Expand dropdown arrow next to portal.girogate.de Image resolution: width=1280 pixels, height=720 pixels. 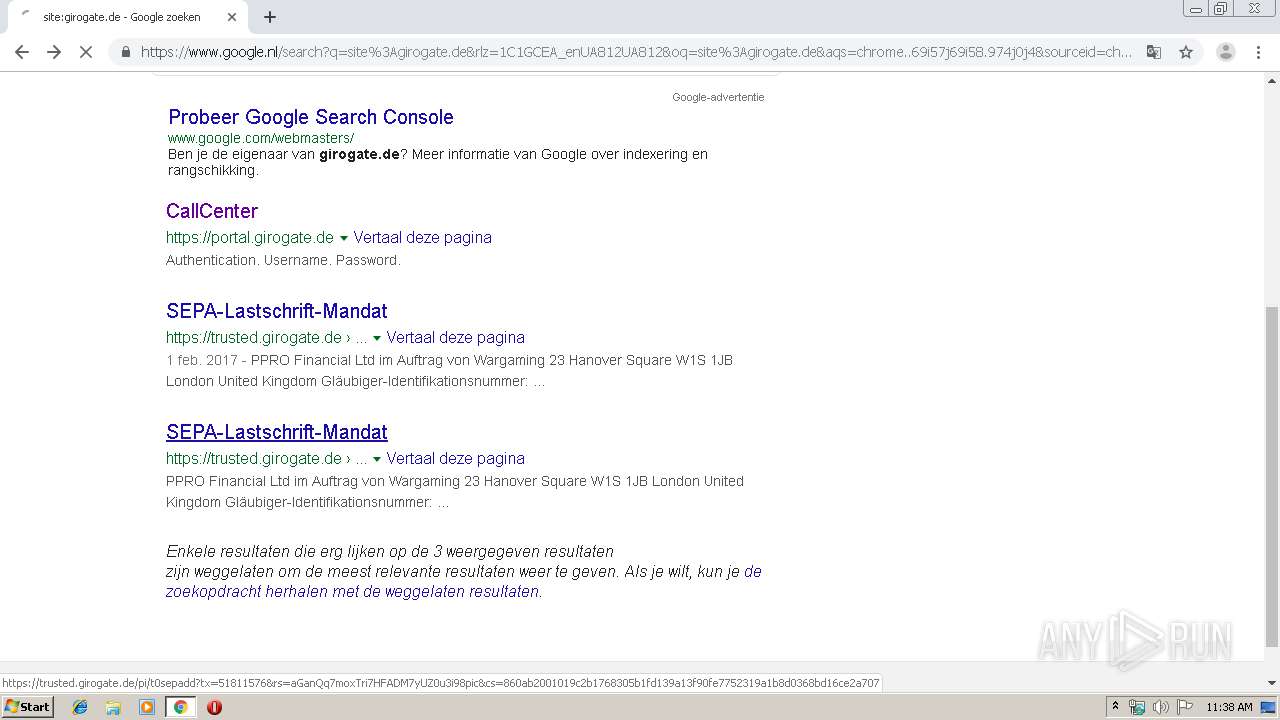tap(343, 238)
